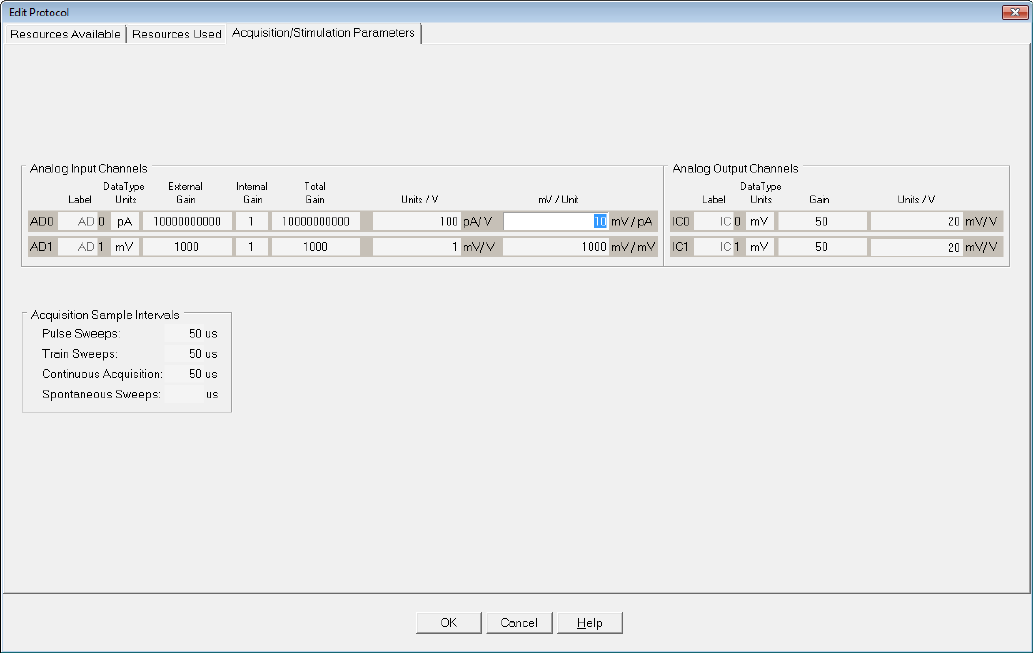This screenshot has width=1033, height=653.
Task: Edit the IC1 output Units/V field
Action: [916, 247]
